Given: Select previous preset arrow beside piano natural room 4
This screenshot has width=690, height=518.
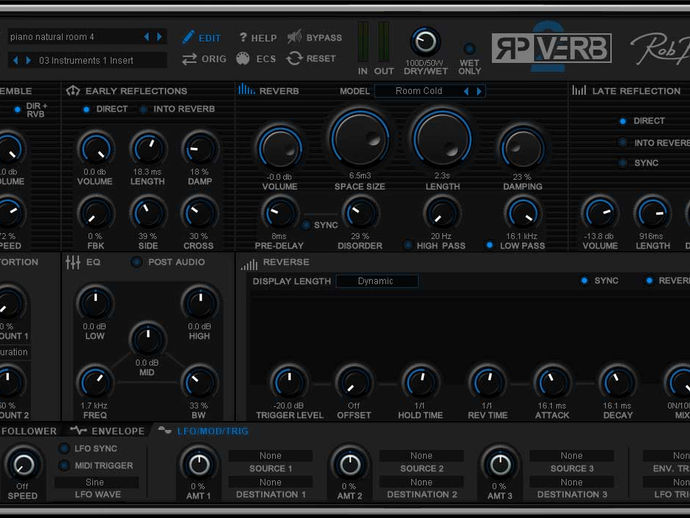Looking at the screenshot, I should (x=147, y=37).
